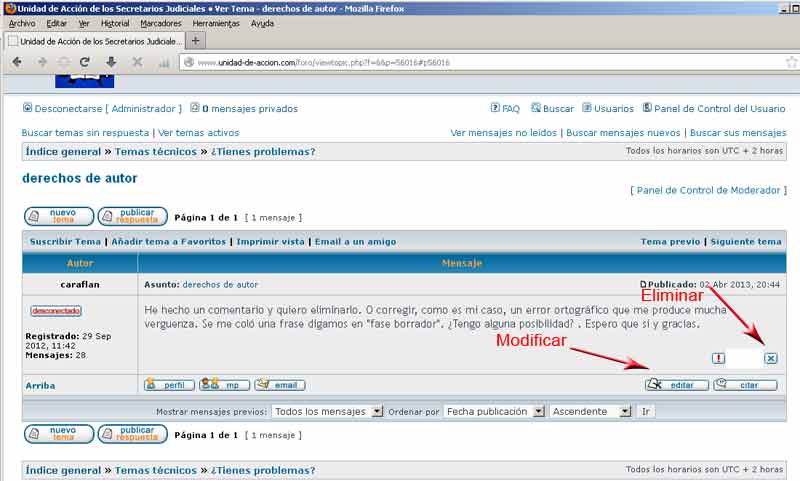Send private message via mp button
This screenshot has height=481, width=800.
coord(224,385)
